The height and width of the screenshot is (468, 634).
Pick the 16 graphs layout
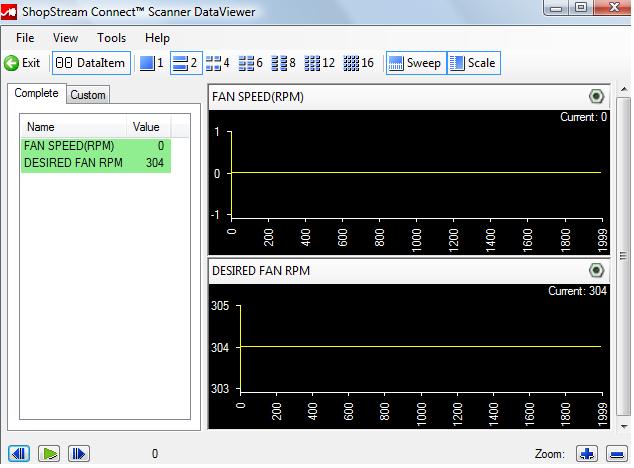pyautogui.click(x=358, y=63)
